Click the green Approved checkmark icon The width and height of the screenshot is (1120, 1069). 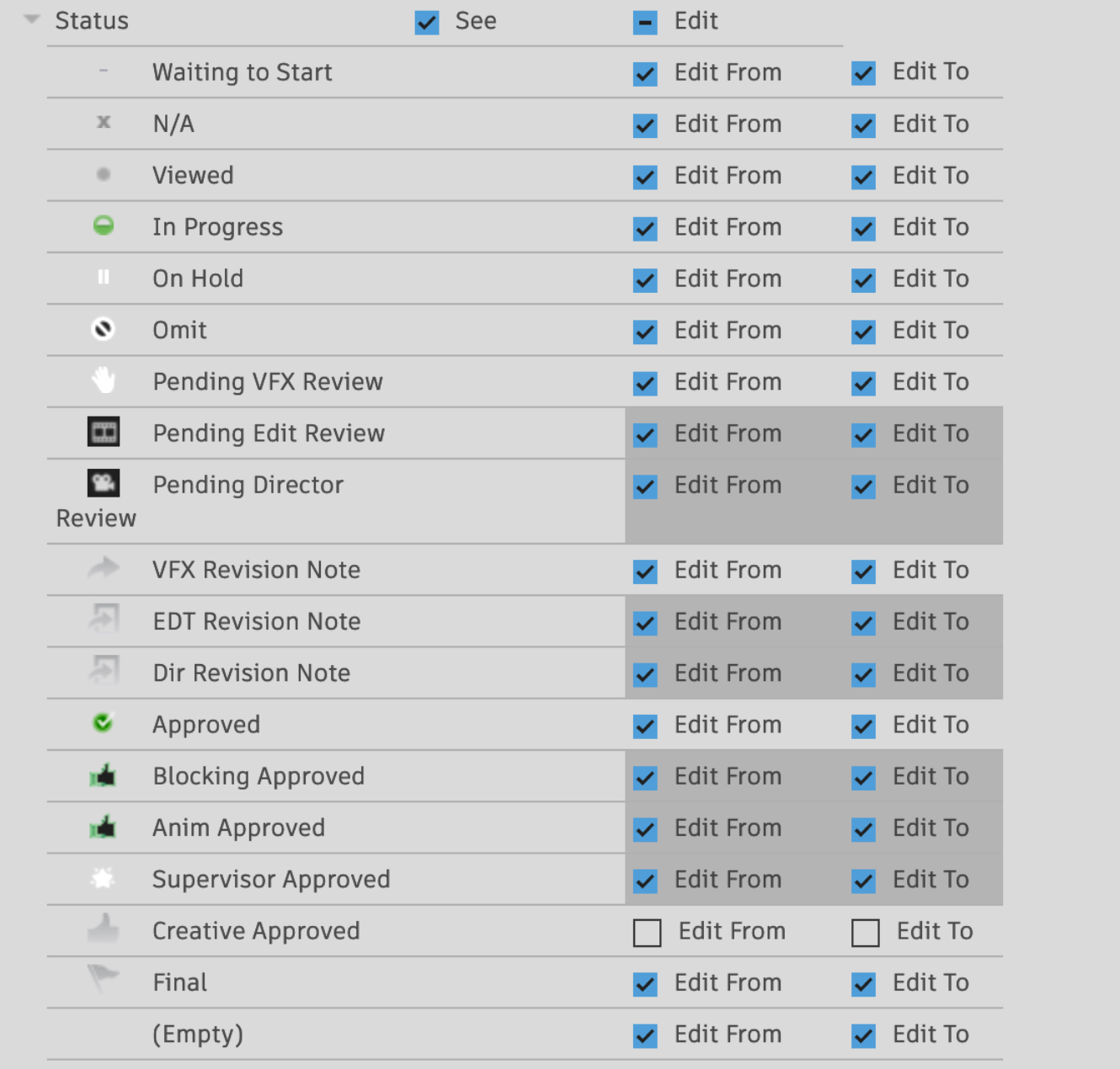tap(102, 723)
